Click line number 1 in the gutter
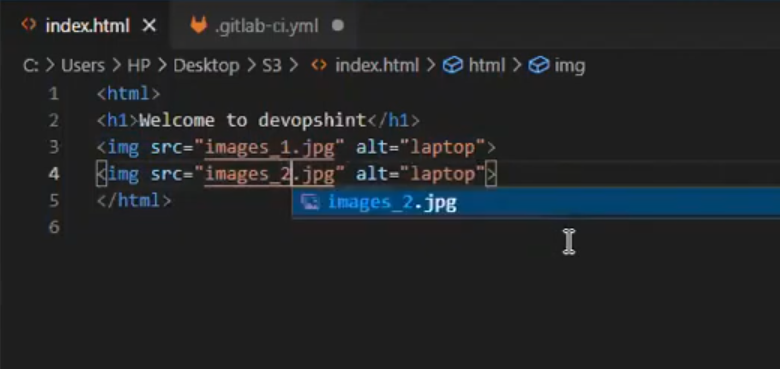 coord(54,93)
